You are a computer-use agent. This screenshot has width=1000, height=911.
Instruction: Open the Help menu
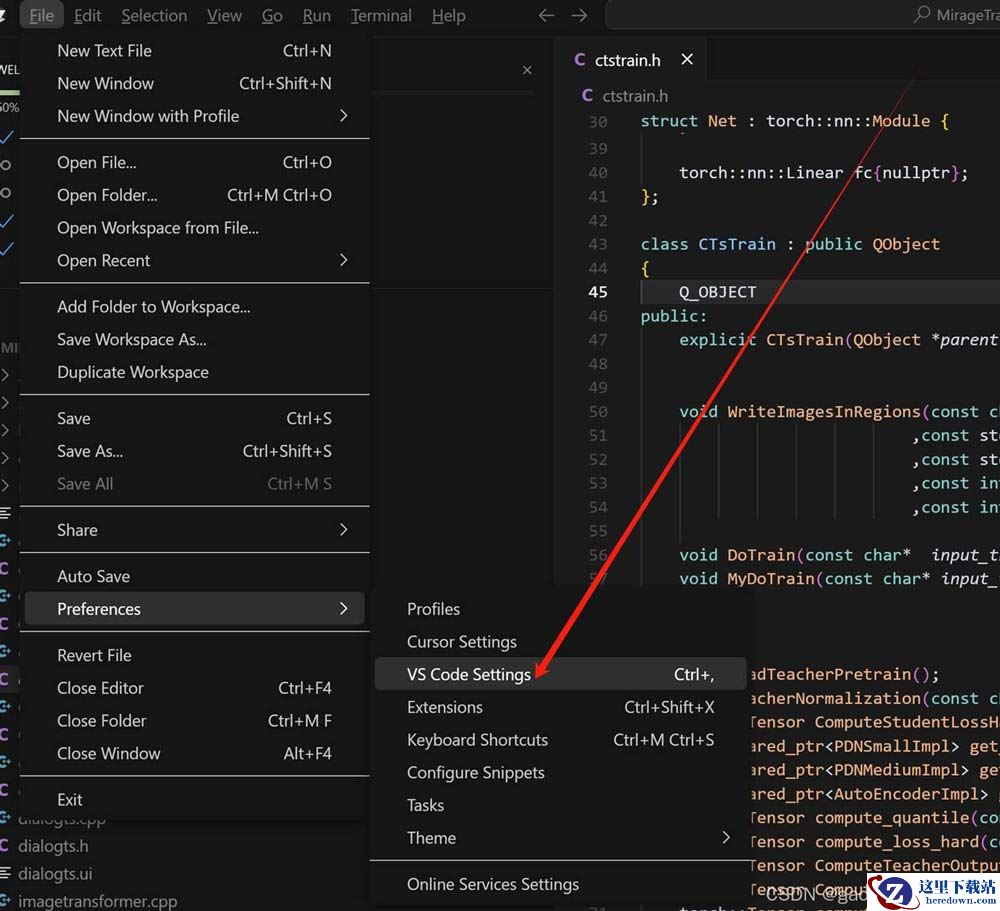pos(448,15)
